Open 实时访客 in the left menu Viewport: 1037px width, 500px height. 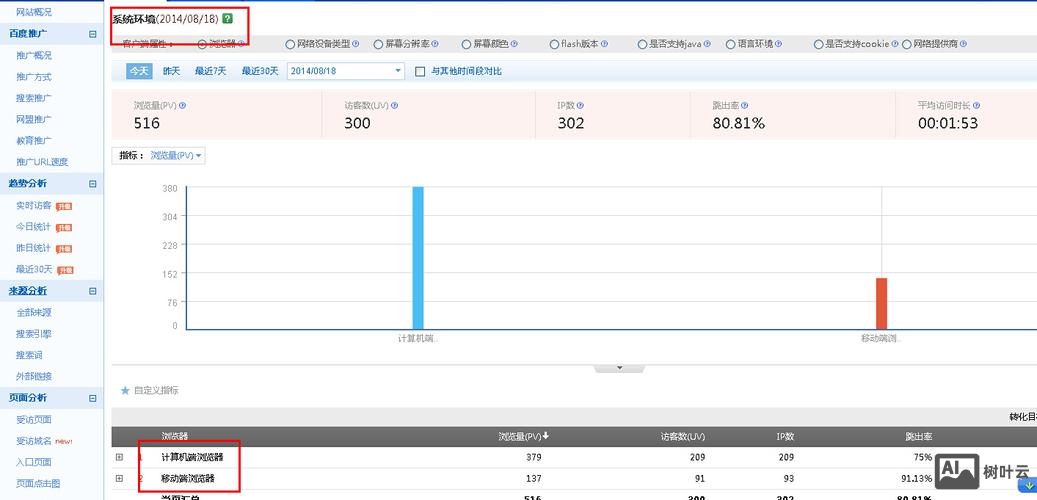pyautogui.click(x=34, y=205)
